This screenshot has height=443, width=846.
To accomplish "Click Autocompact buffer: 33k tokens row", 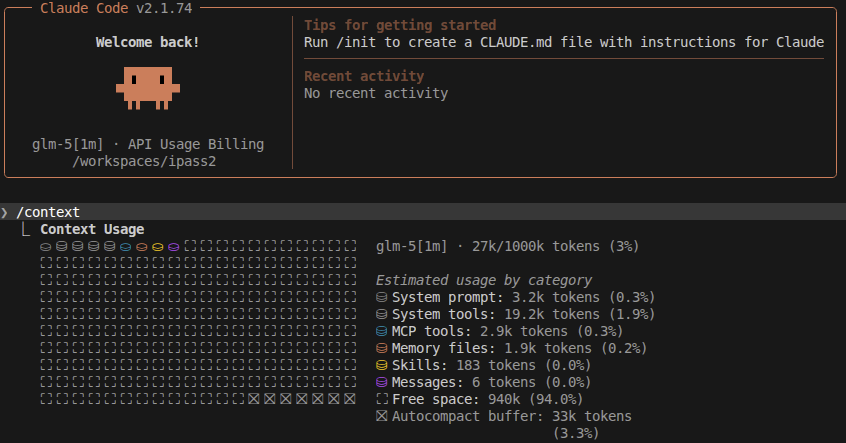I will pyautogui.click(x=504, y=416).
